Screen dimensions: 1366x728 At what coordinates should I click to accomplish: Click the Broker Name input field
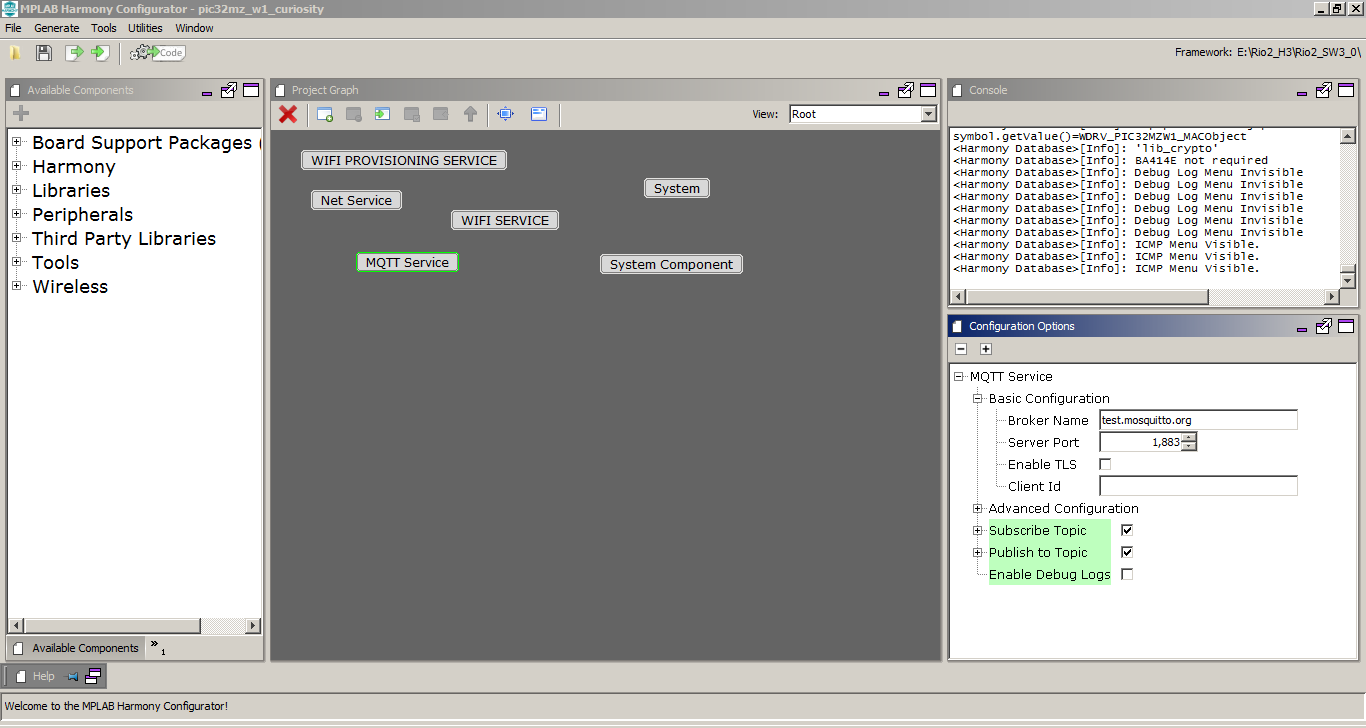tap(1198, 420)
